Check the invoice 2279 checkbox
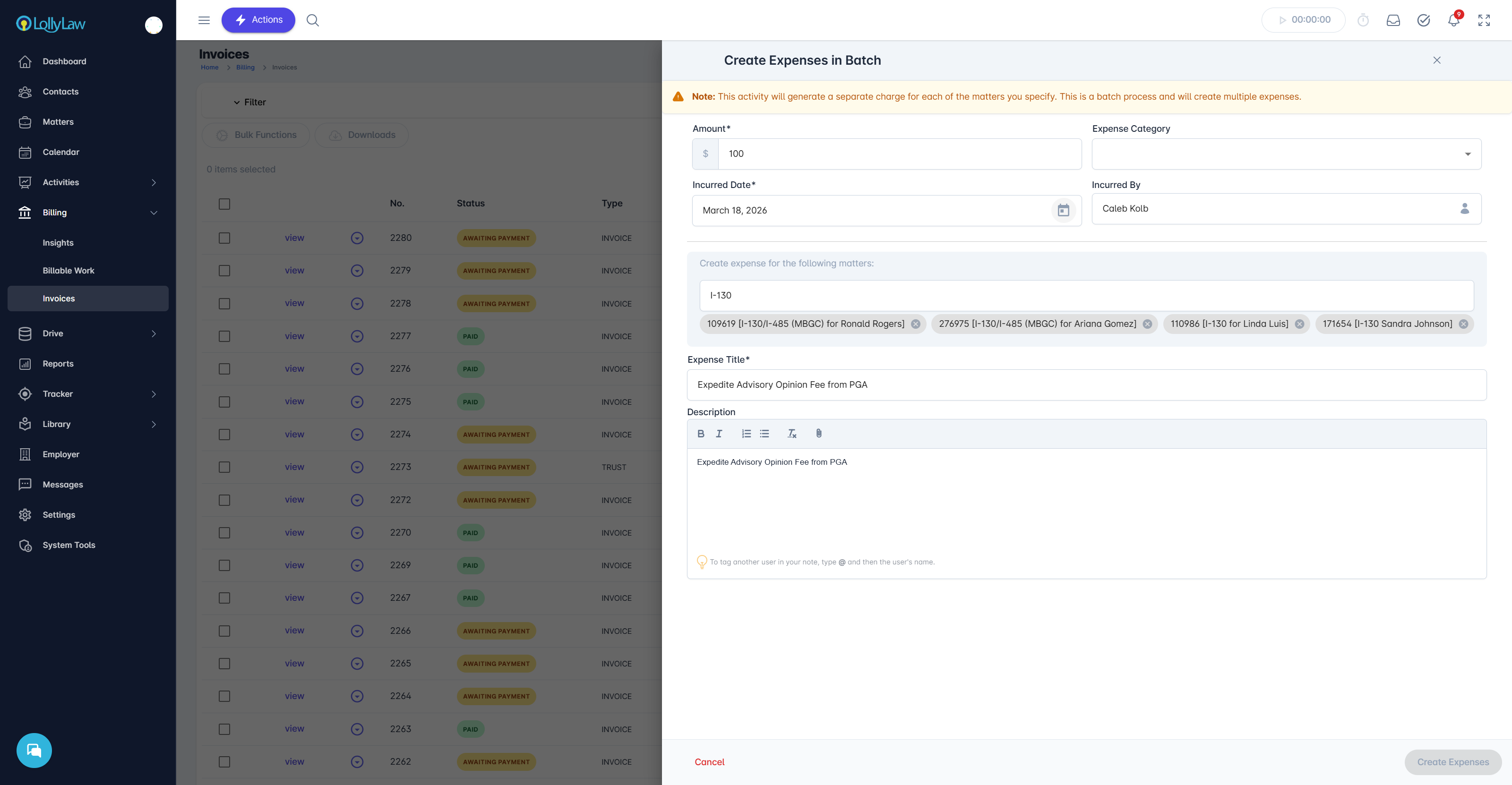This screenshot has width=1512, height=785. tap(224, 271)
